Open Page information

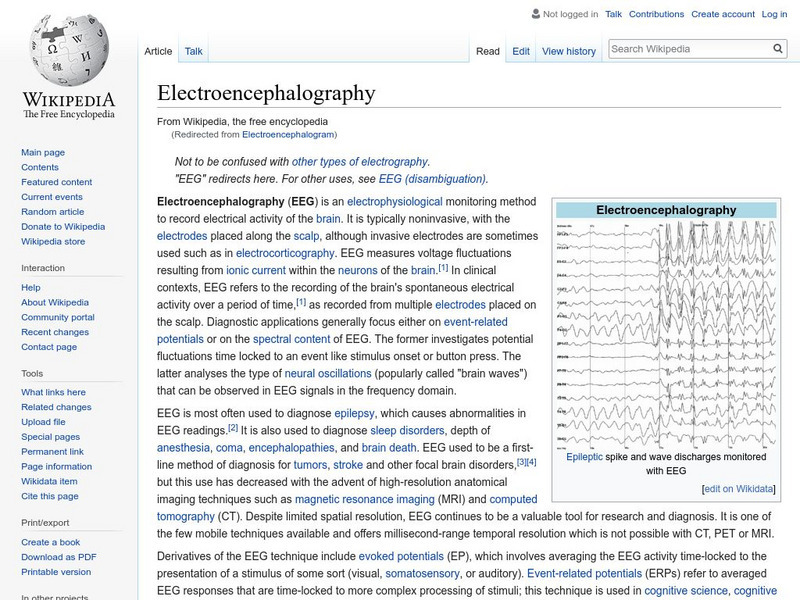point(57,466)
